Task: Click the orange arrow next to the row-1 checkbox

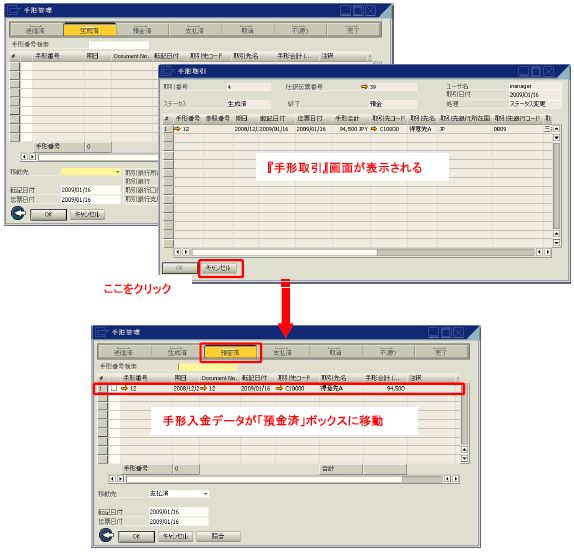Action: (x=124, y=388)
